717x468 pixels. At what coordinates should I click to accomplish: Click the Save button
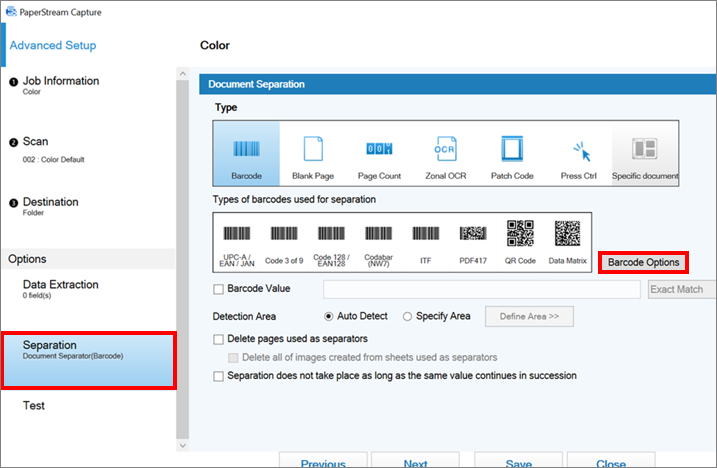click(x=519, y=461)
